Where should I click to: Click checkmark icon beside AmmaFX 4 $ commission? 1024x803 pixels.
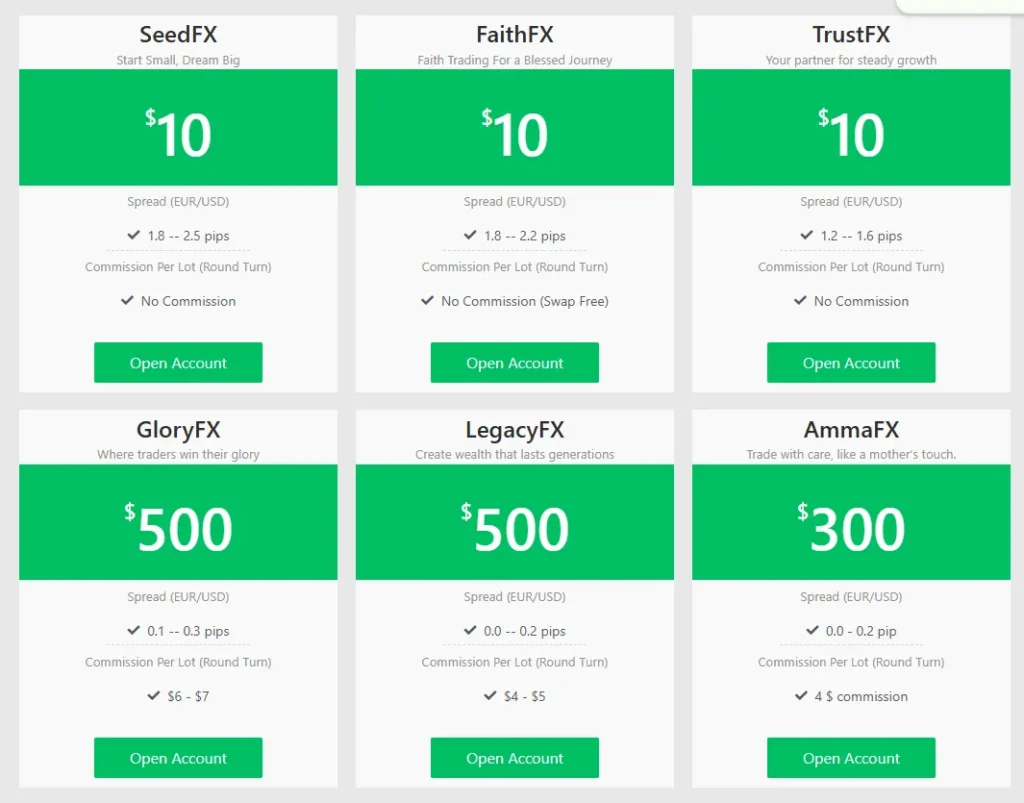click(802, 695)
